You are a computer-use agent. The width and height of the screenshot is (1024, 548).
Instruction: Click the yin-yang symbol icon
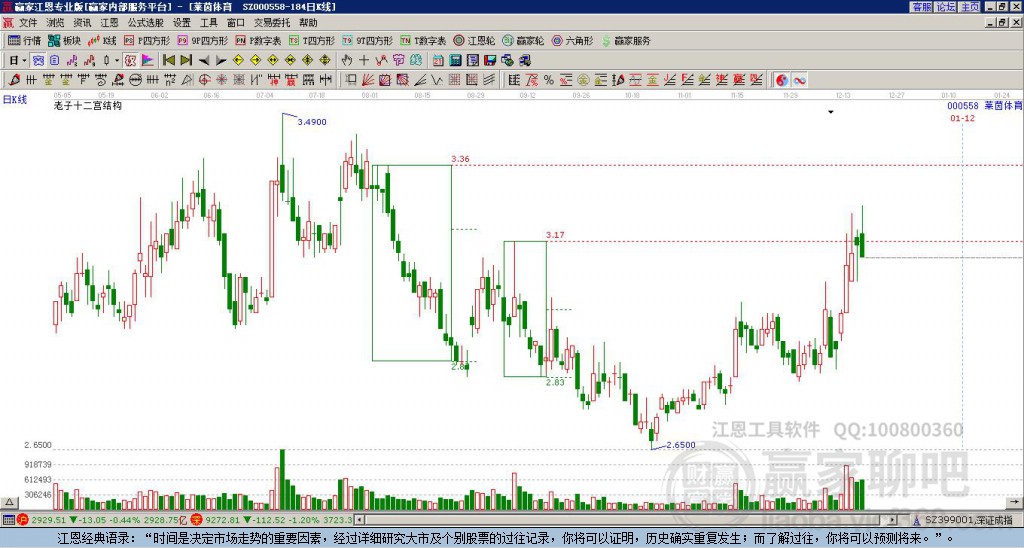point(781,80)
